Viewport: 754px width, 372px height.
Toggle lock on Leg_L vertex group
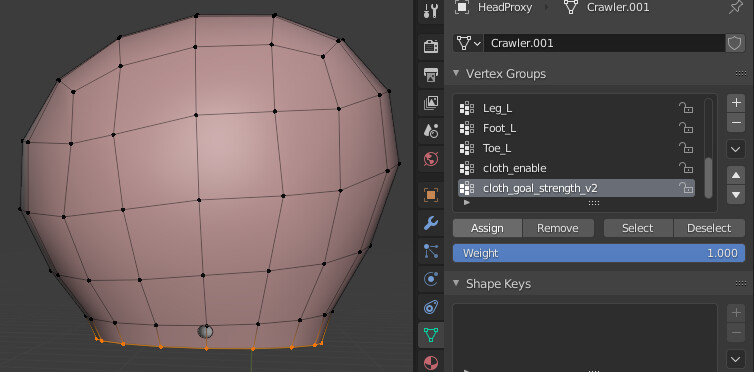point(686,108)
